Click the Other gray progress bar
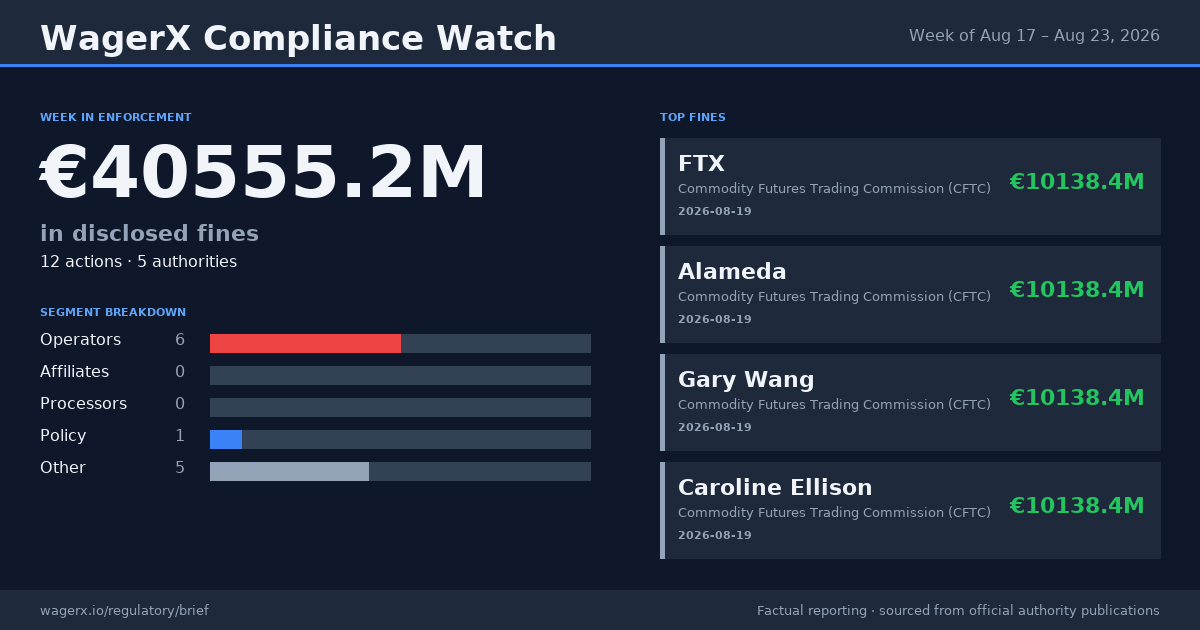Viewport: 1200px width, 630px height. 289,471
